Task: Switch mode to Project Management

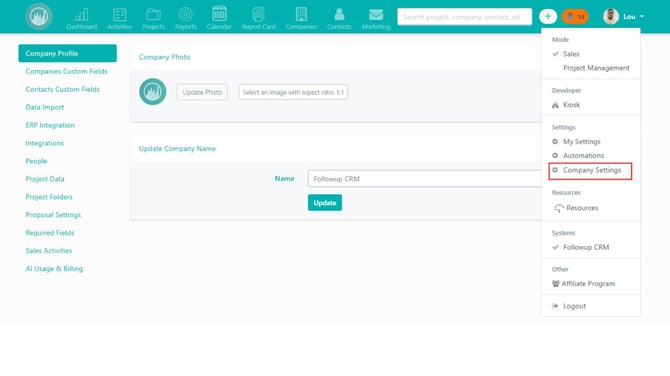Action: (x=596, y=68)
